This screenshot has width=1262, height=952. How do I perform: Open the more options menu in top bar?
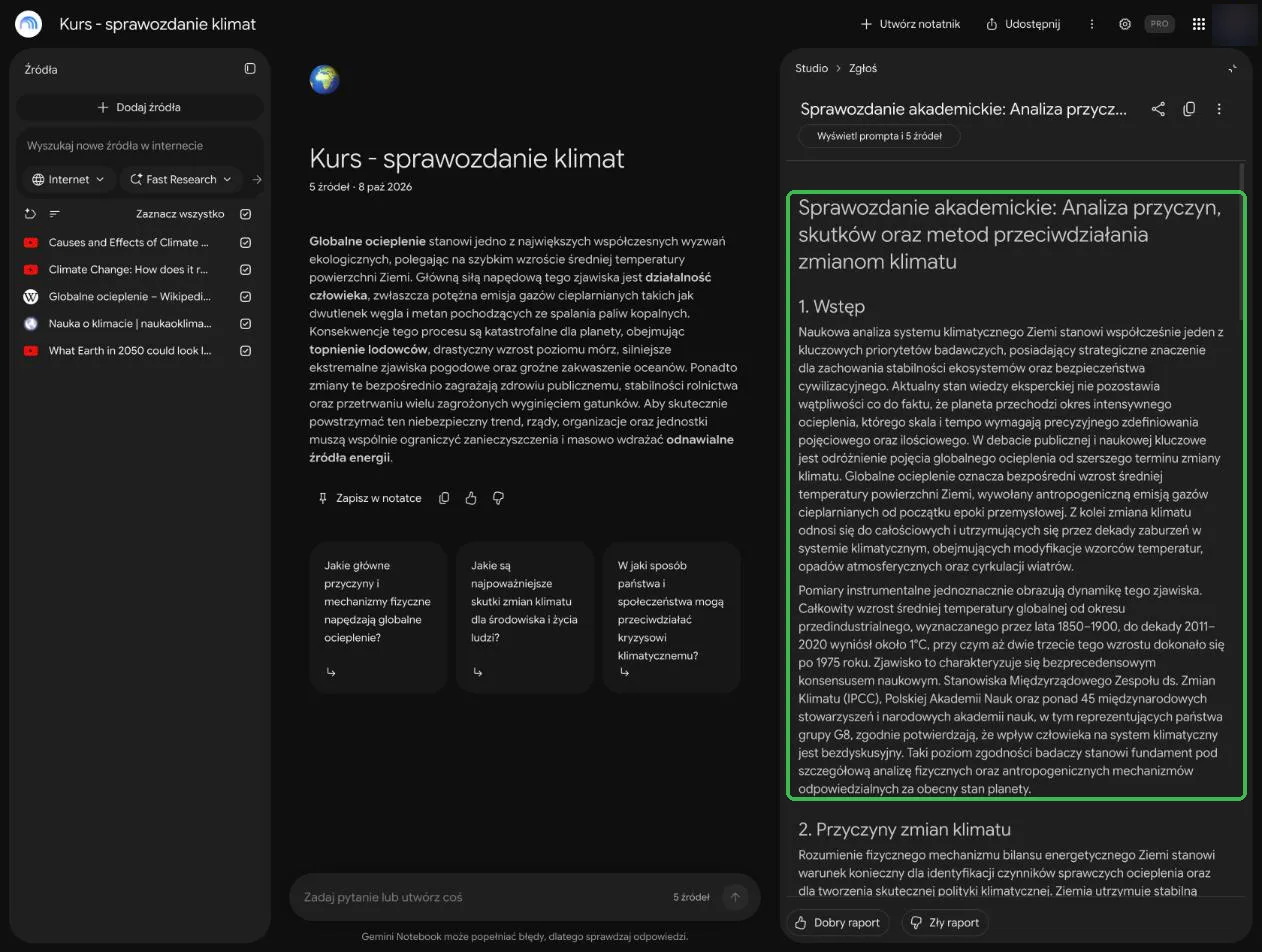click(1092, 24)
